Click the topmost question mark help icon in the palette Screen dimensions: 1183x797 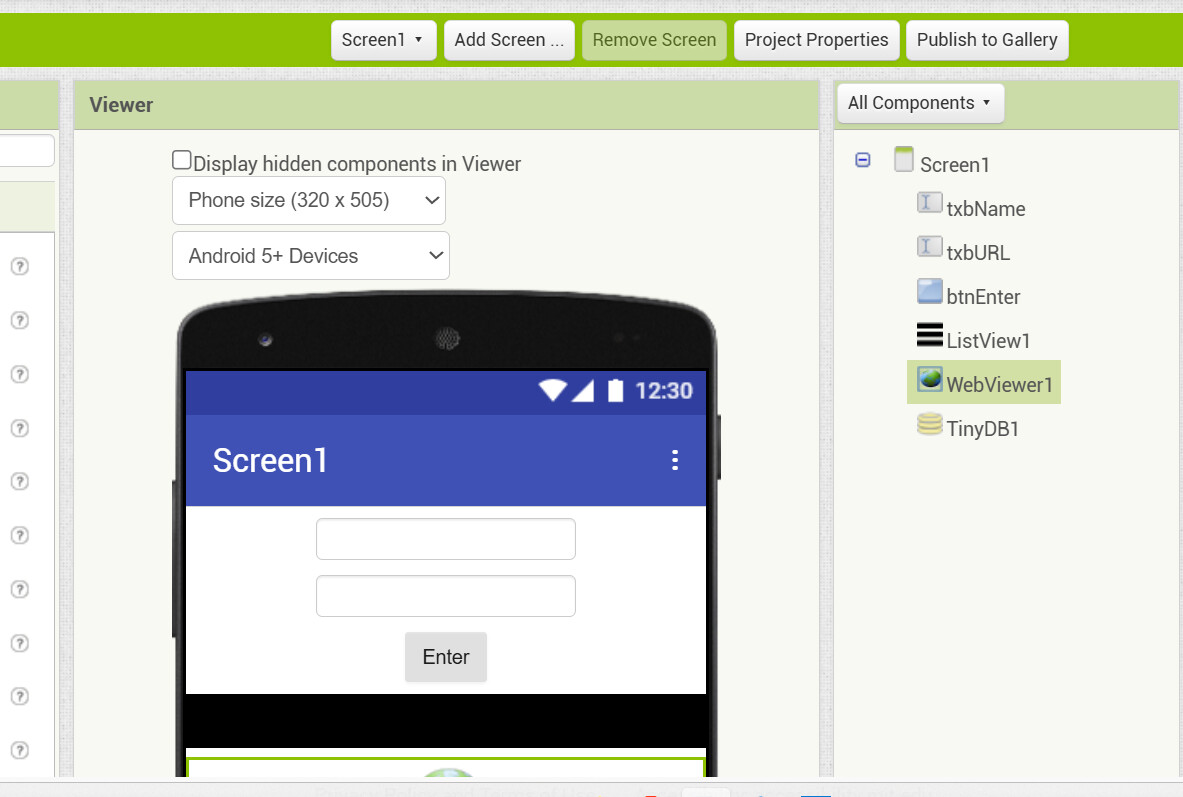click(x=20, y=266)
